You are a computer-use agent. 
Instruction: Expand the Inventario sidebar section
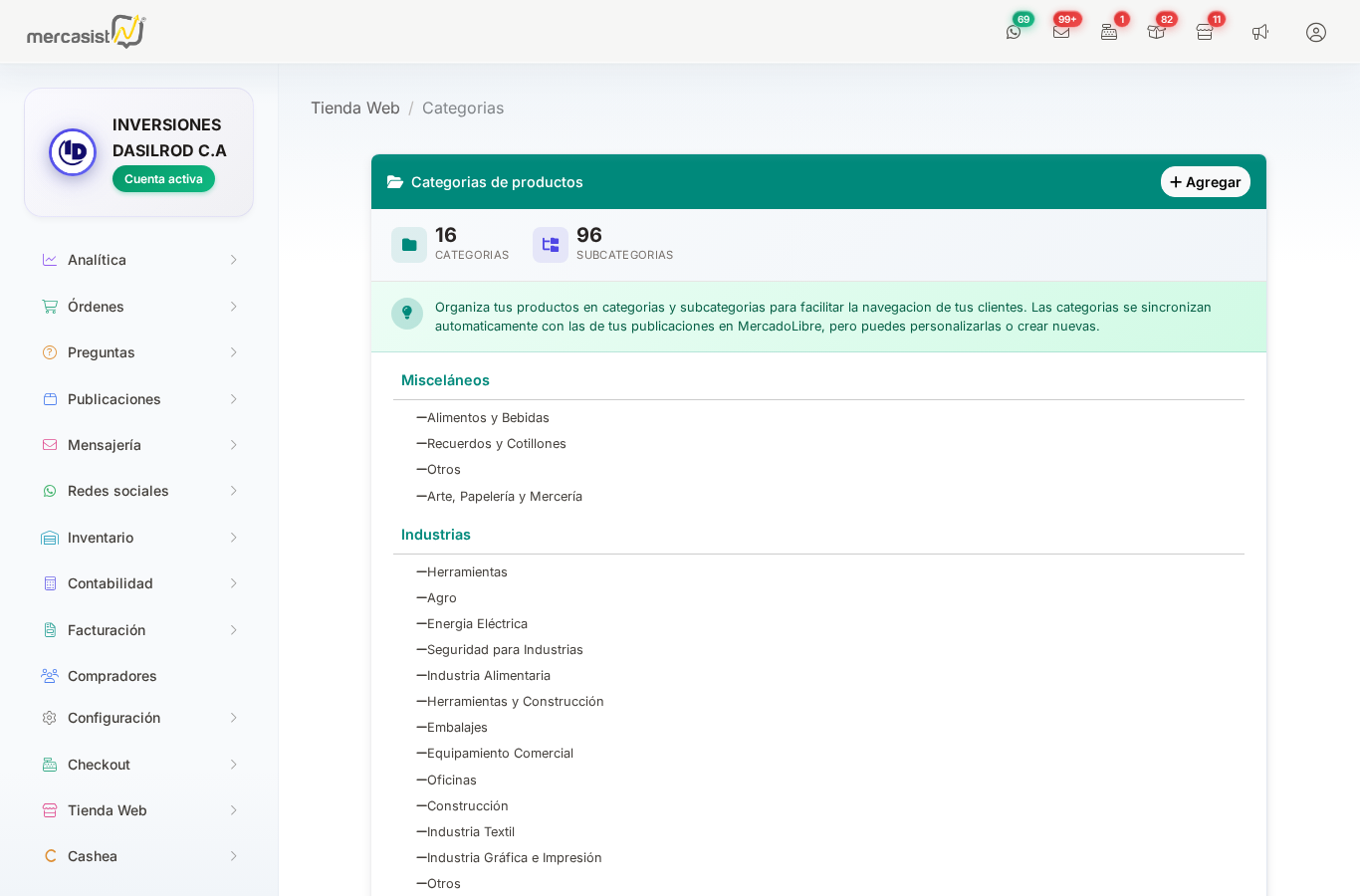[138, 538]
